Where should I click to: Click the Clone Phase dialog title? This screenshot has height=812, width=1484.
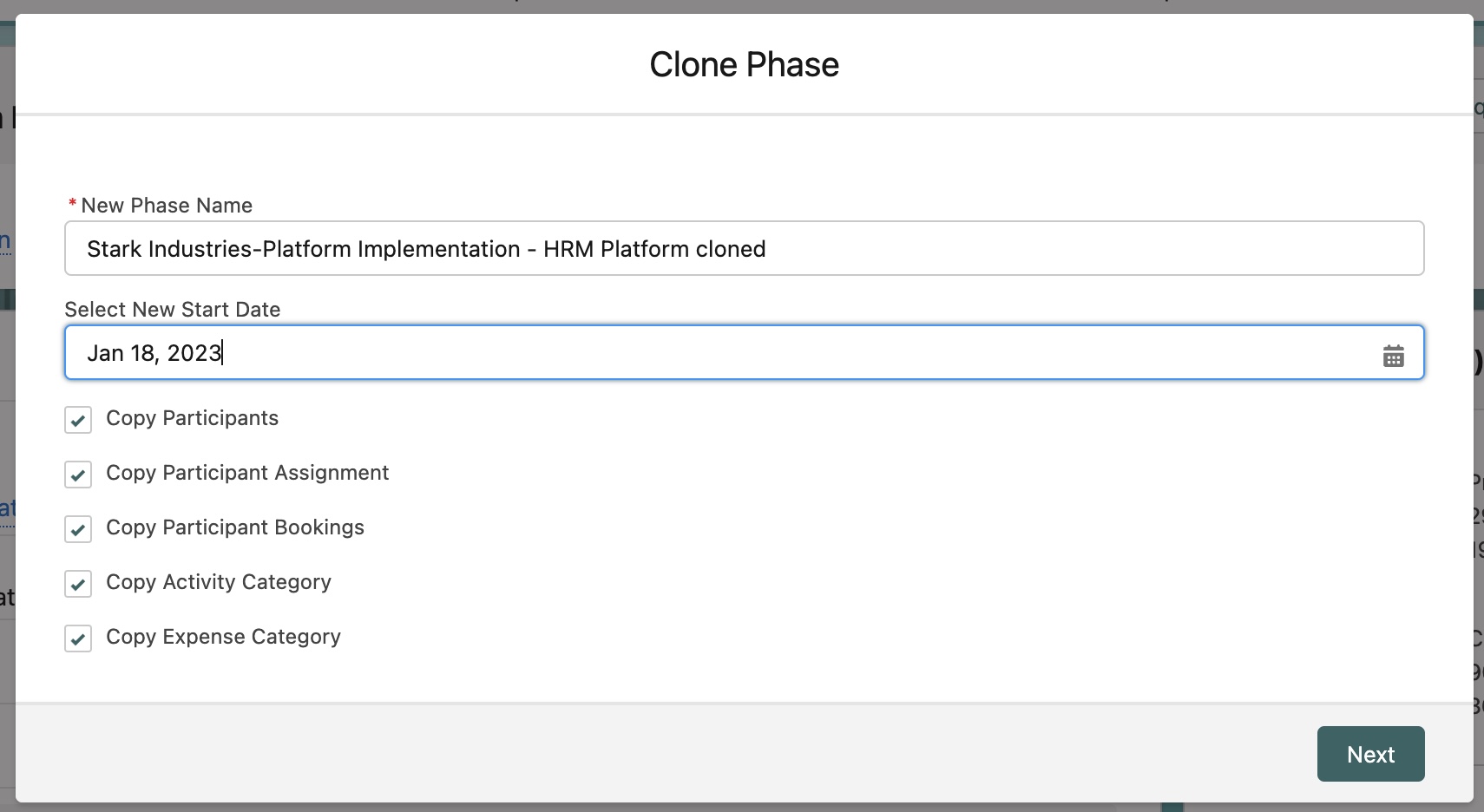click(x=742, y=63)
